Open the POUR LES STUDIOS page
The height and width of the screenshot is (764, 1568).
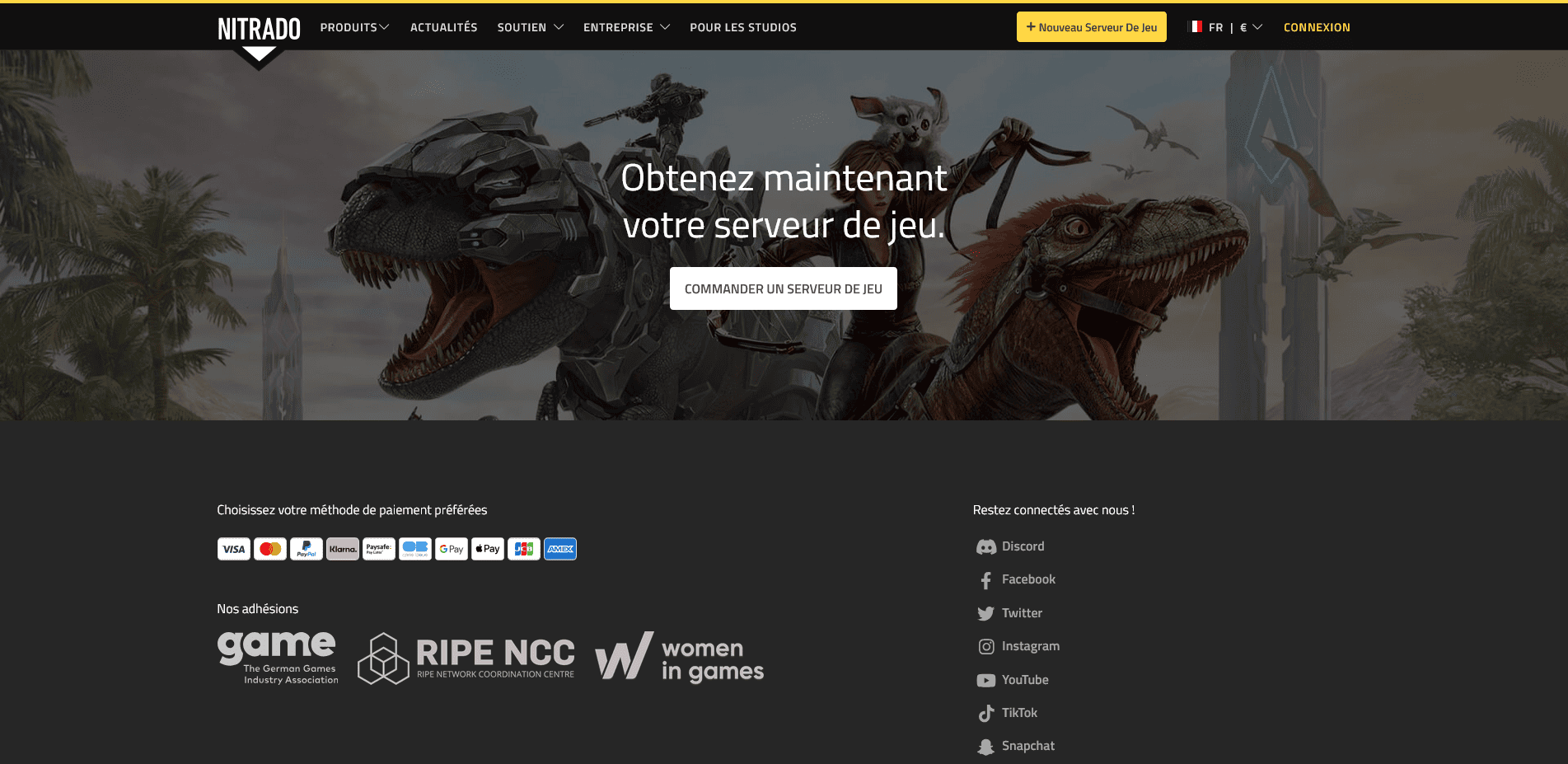tap(743, 27)
